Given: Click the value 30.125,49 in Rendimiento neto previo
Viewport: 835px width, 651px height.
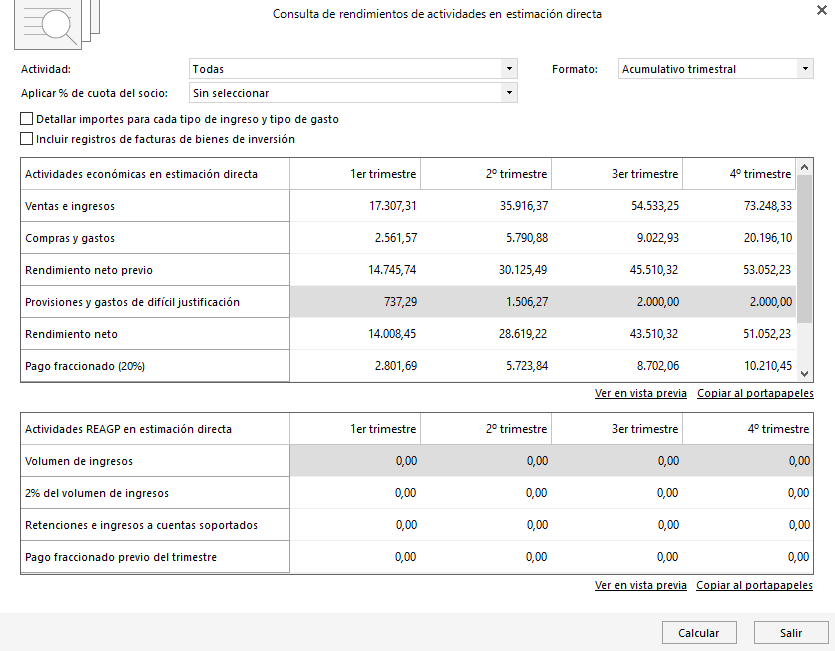Looking at the screenshot, I should 523,270.
